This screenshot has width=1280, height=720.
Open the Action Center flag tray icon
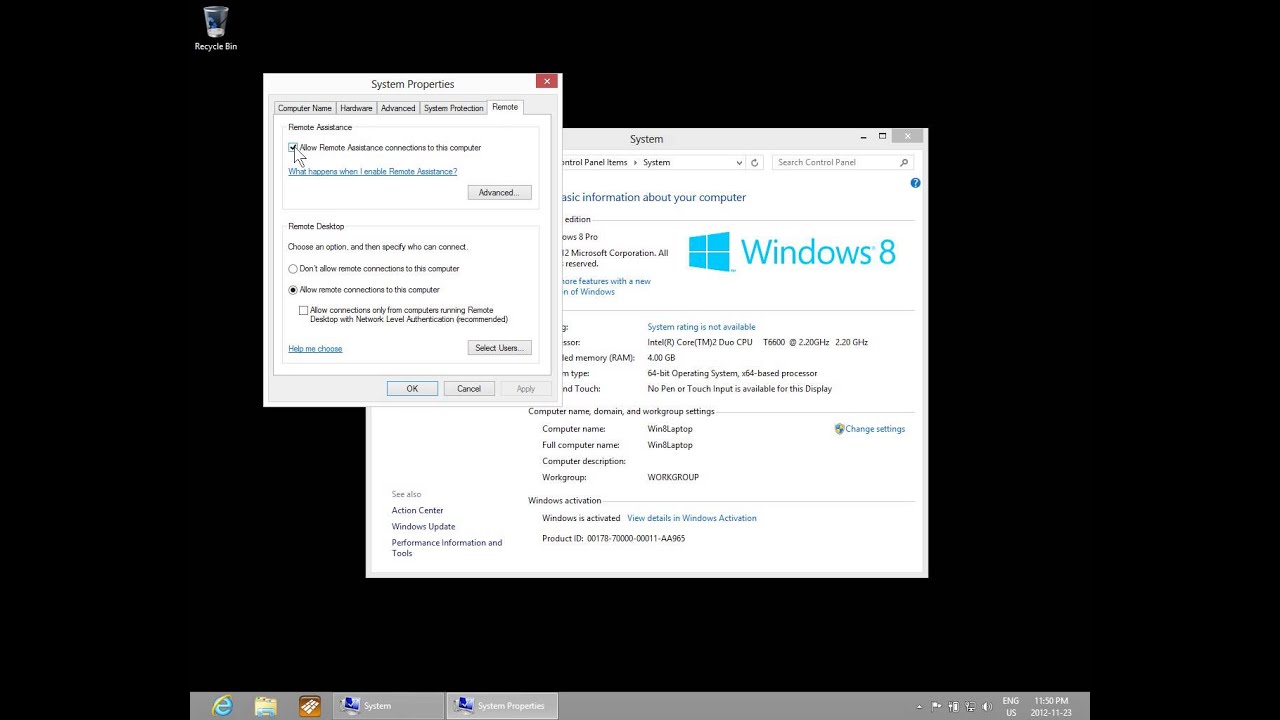(x=936, y=706)
